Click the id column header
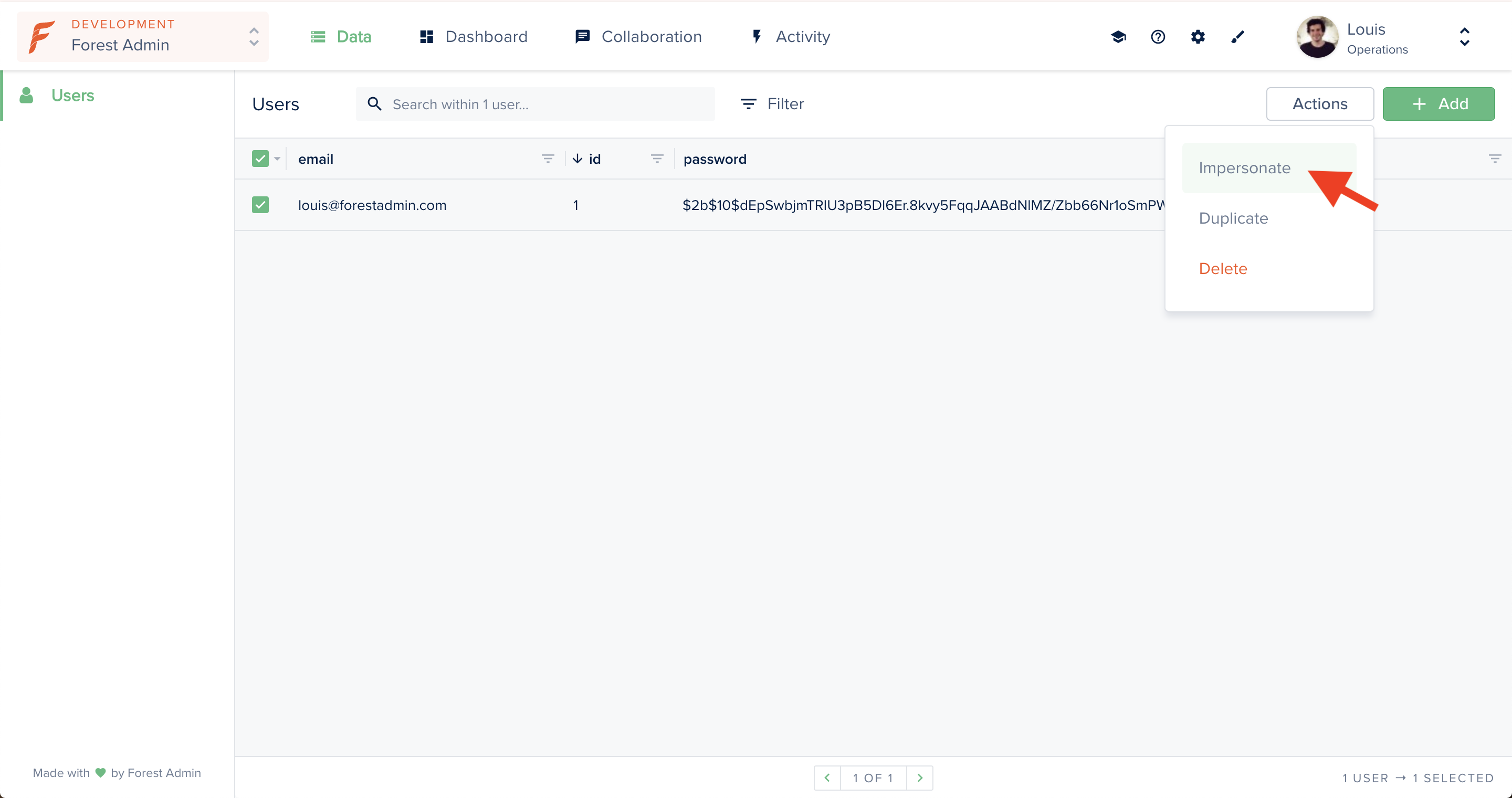Image resolution: width=1512 pixels, height=798 pixels. (595, 159)
